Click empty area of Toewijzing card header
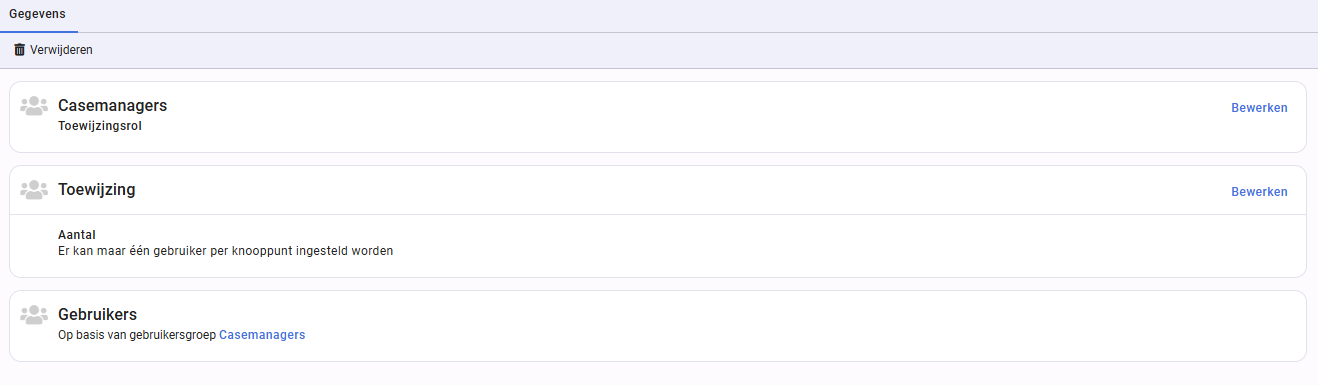Viewport: 1318px width, 385px height. [x=680, y=190]
